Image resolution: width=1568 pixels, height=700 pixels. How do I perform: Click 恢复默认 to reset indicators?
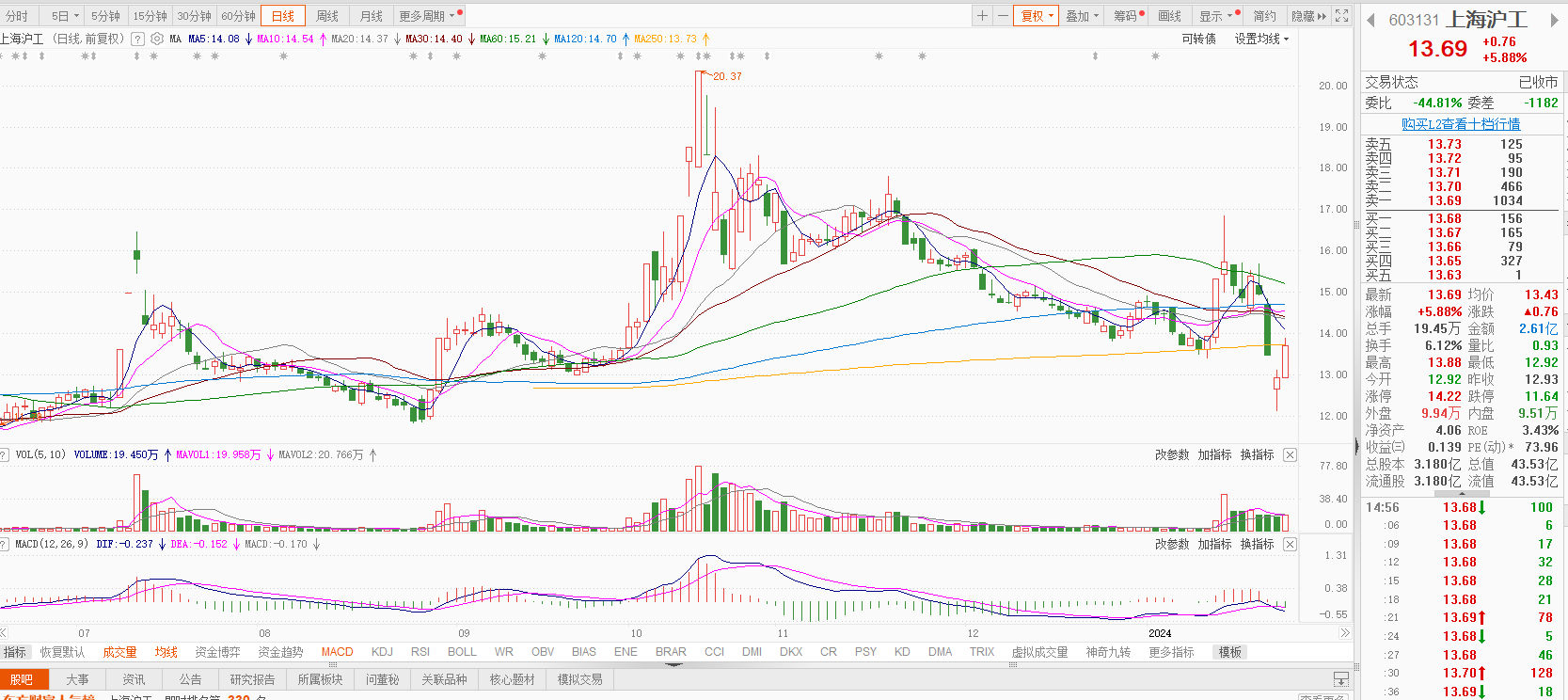[x=62, y=652]
